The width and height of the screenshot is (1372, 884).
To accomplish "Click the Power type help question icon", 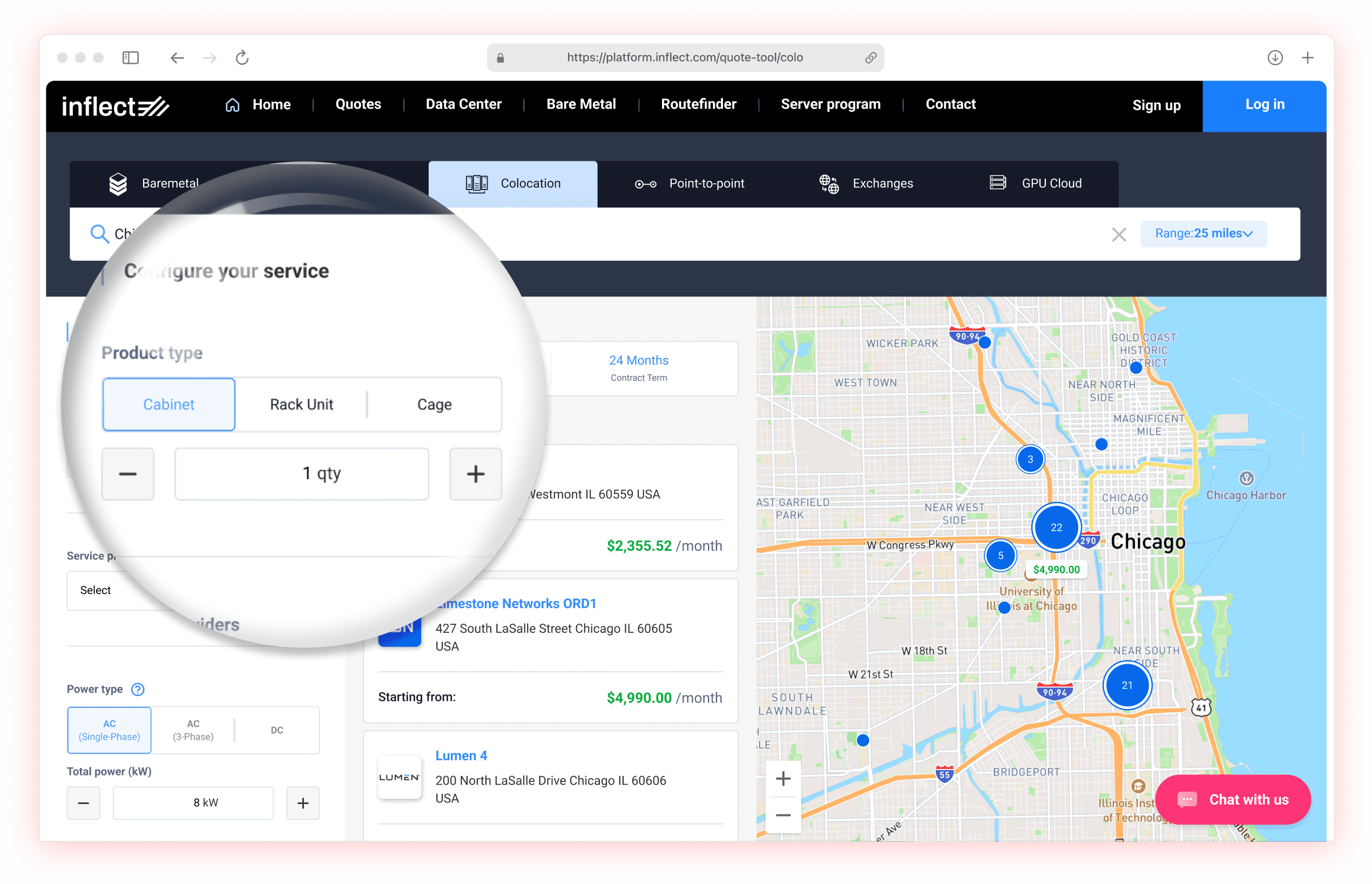I will tap(138, 689).
